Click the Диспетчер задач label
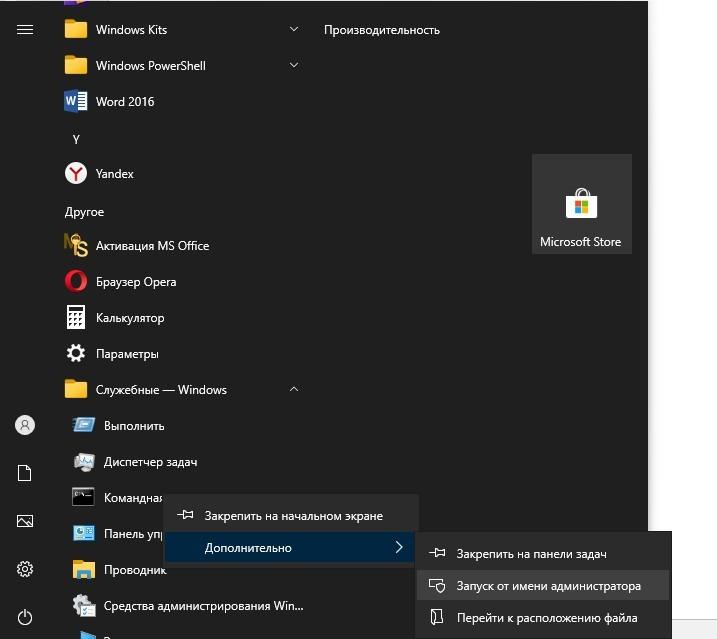Screen dimensions: 717x639 150,462
